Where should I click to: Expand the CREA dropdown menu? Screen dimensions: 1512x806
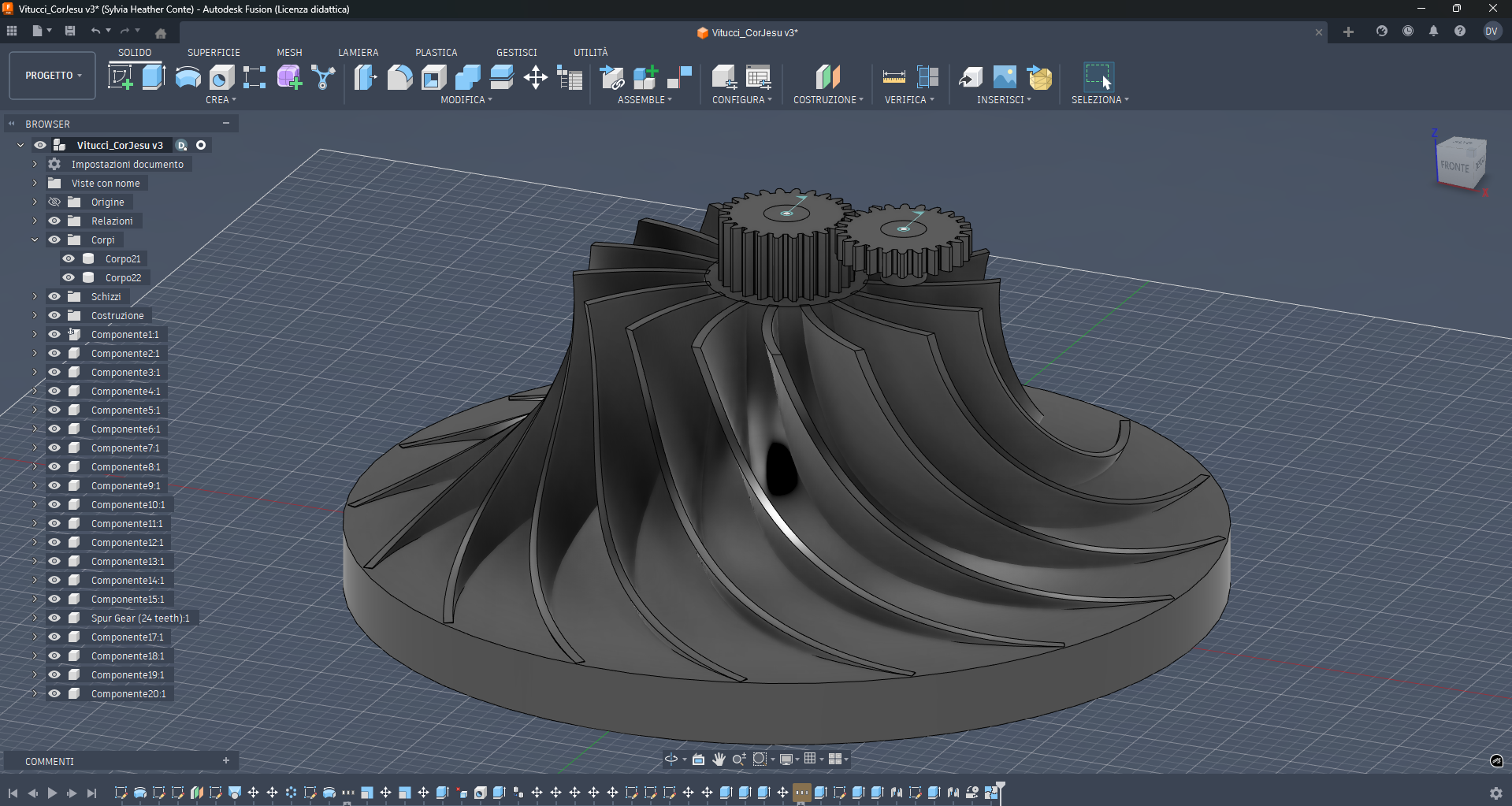tap(221, 99)
